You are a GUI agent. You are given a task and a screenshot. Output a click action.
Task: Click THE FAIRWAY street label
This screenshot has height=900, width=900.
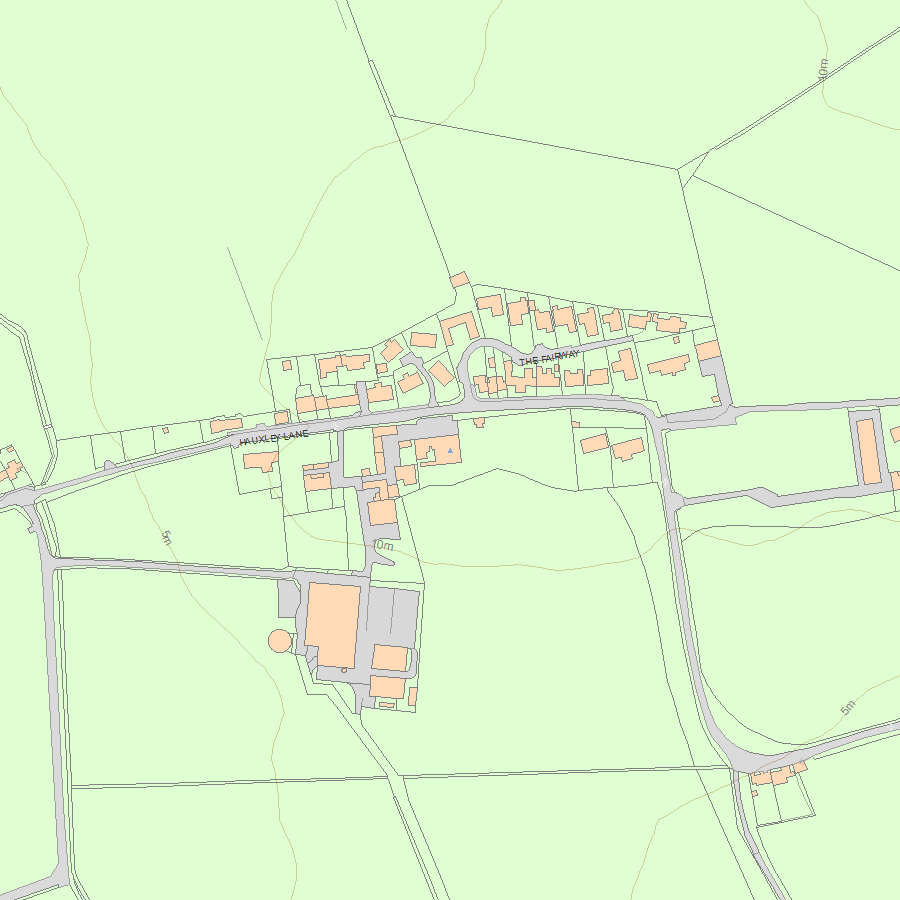[x=549, y=358]
